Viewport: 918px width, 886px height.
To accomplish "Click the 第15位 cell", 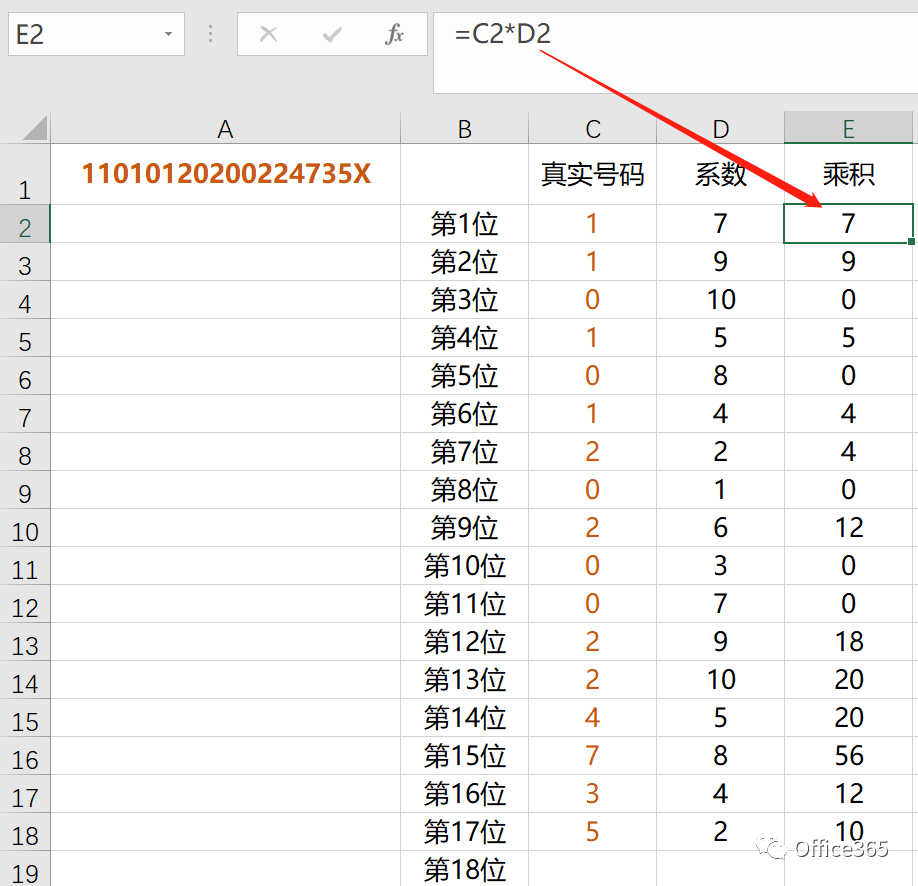I will click(464, 755).
